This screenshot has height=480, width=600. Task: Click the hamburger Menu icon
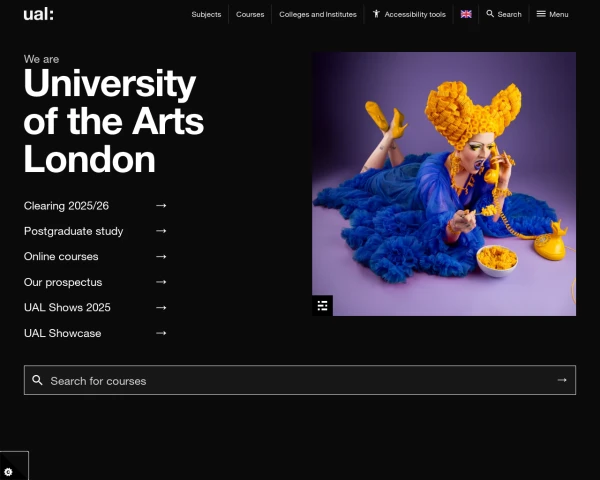[541, 14]
